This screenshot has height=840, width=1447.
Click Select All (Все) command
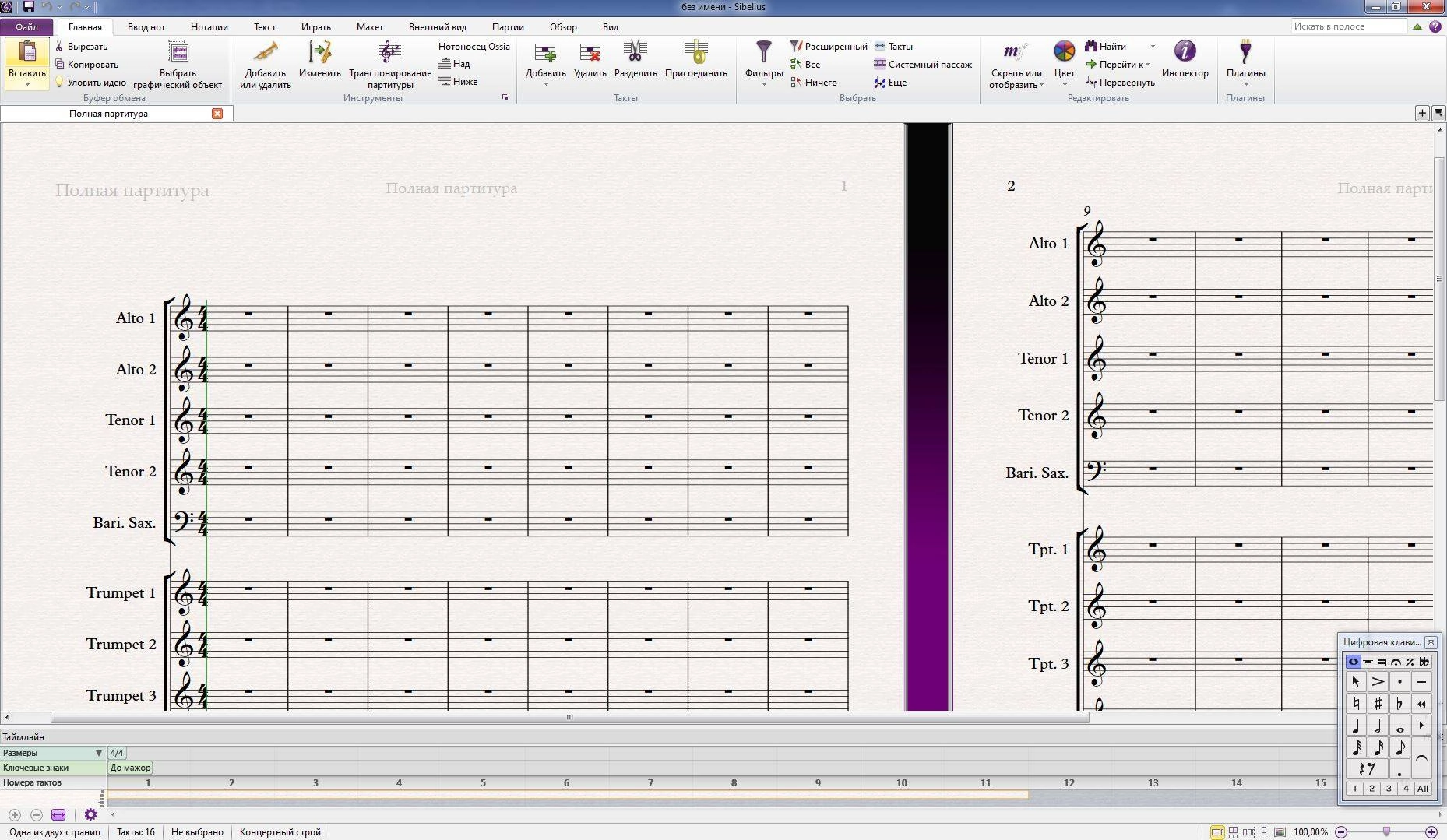[x=805, y=65]
